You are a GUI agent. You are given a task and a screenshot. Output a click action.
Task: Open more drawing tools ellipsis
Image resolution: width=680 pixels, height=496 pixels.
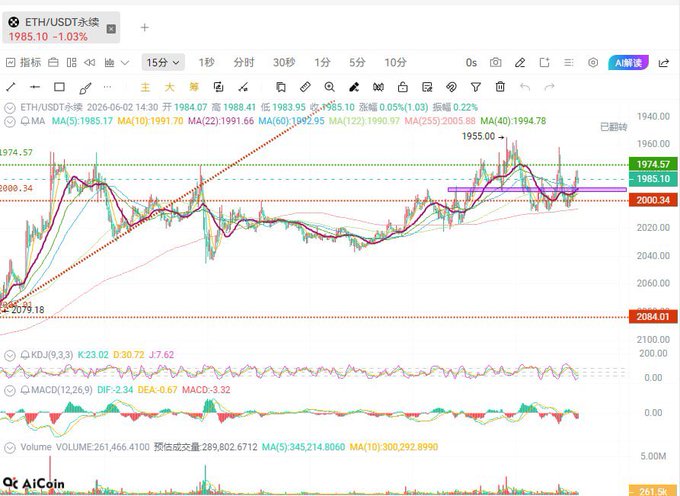coord(108,87)
